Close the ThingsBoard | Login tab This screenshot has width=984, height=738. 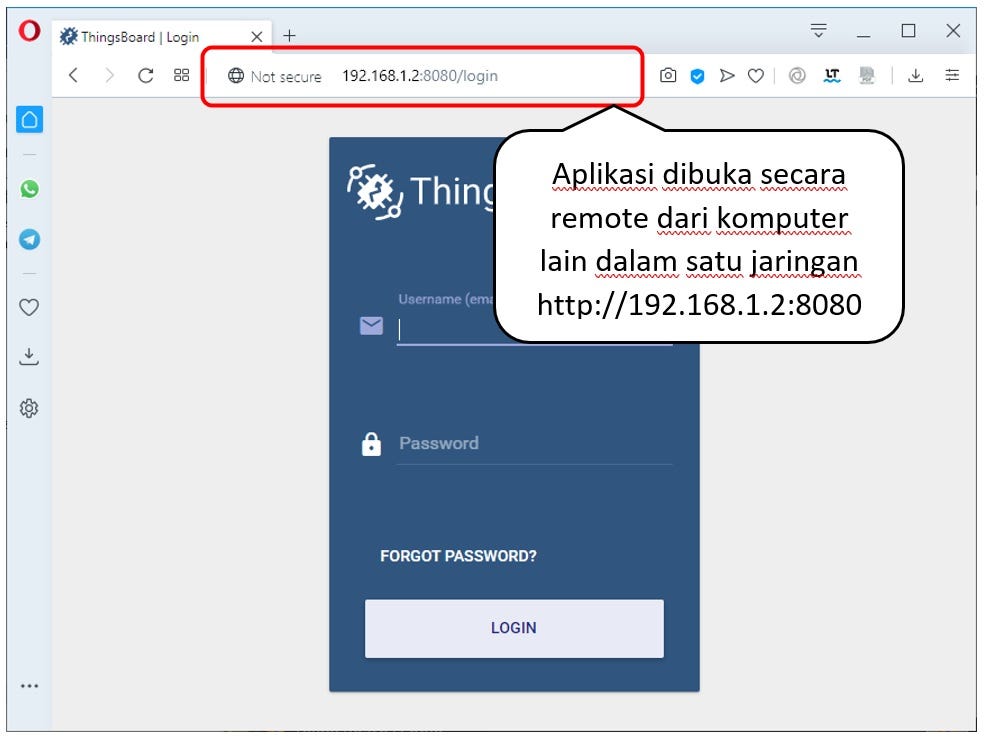click(x=257, y=37)
